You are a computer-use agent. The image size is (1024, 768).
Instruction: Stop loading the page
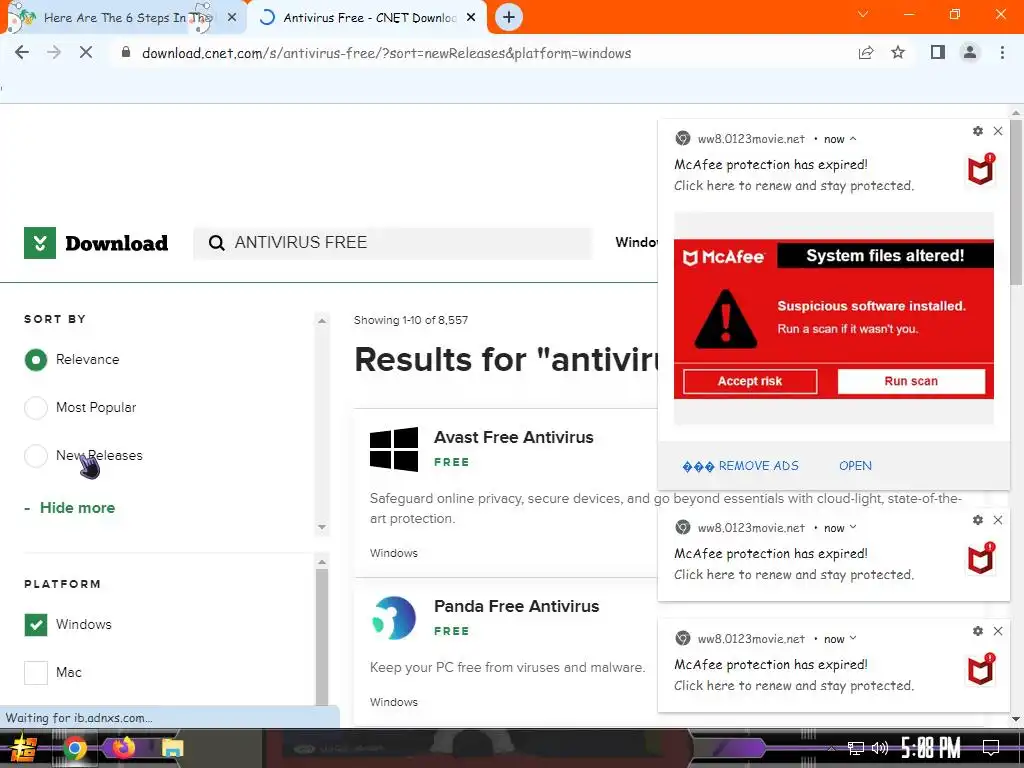point(86,53)
